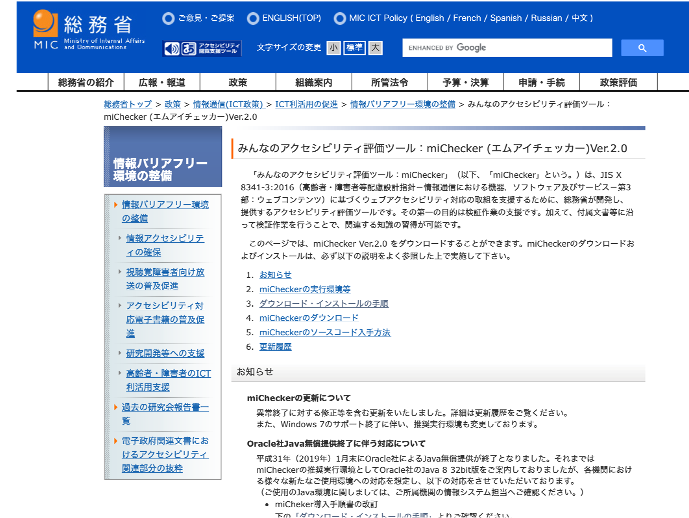The height and width of the screenshot is (518, 689).
Task: Go to 総務省トップ breadcrumb
Action: pos(127,104)
